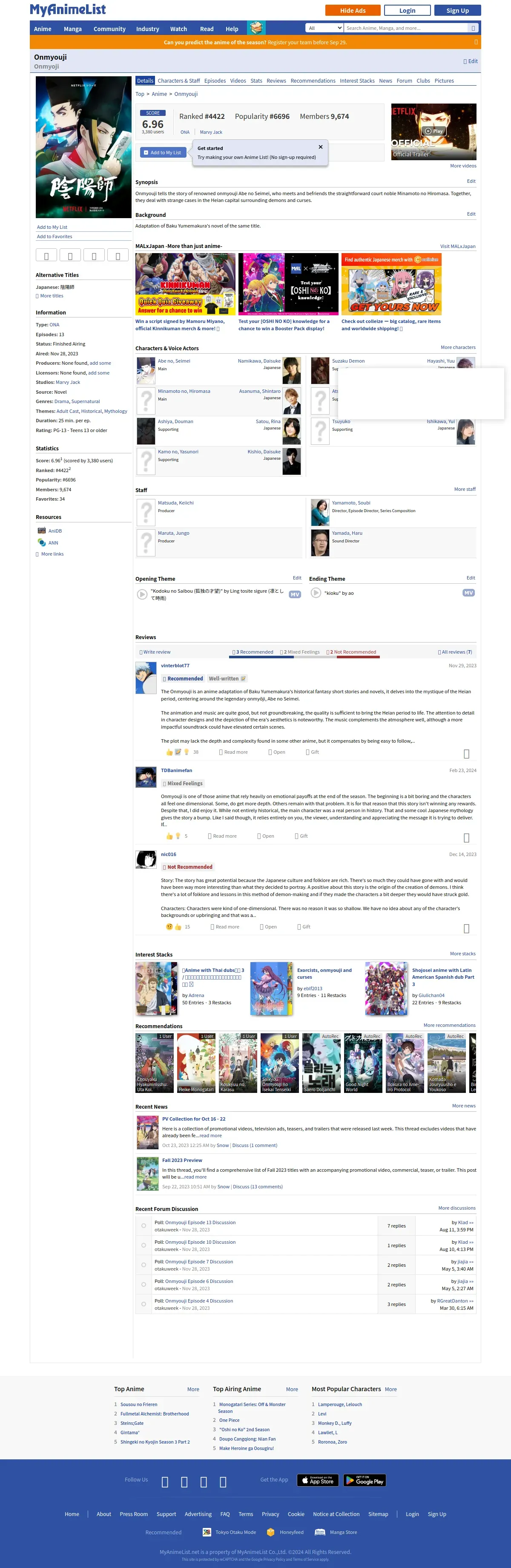This screenshot has width=511, height=1568.
Task: Open the search category 'All' dropdown
Action: [x=324, y=28]
